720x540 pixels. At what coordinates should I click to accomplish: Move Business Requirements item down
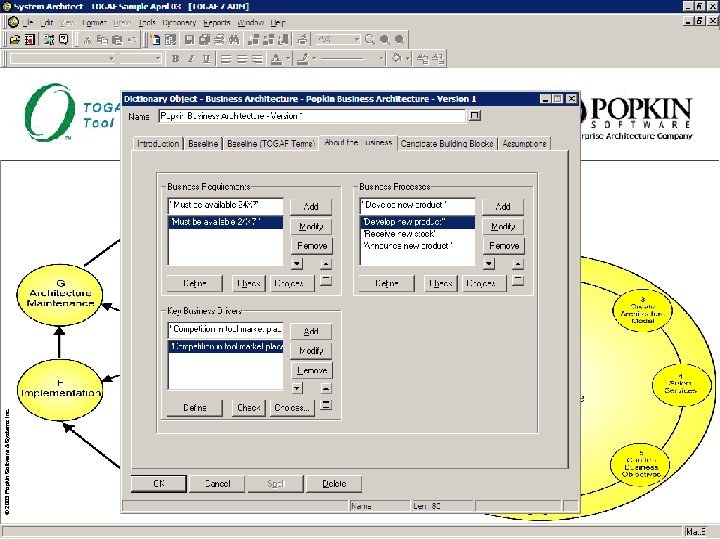point(297,264)
